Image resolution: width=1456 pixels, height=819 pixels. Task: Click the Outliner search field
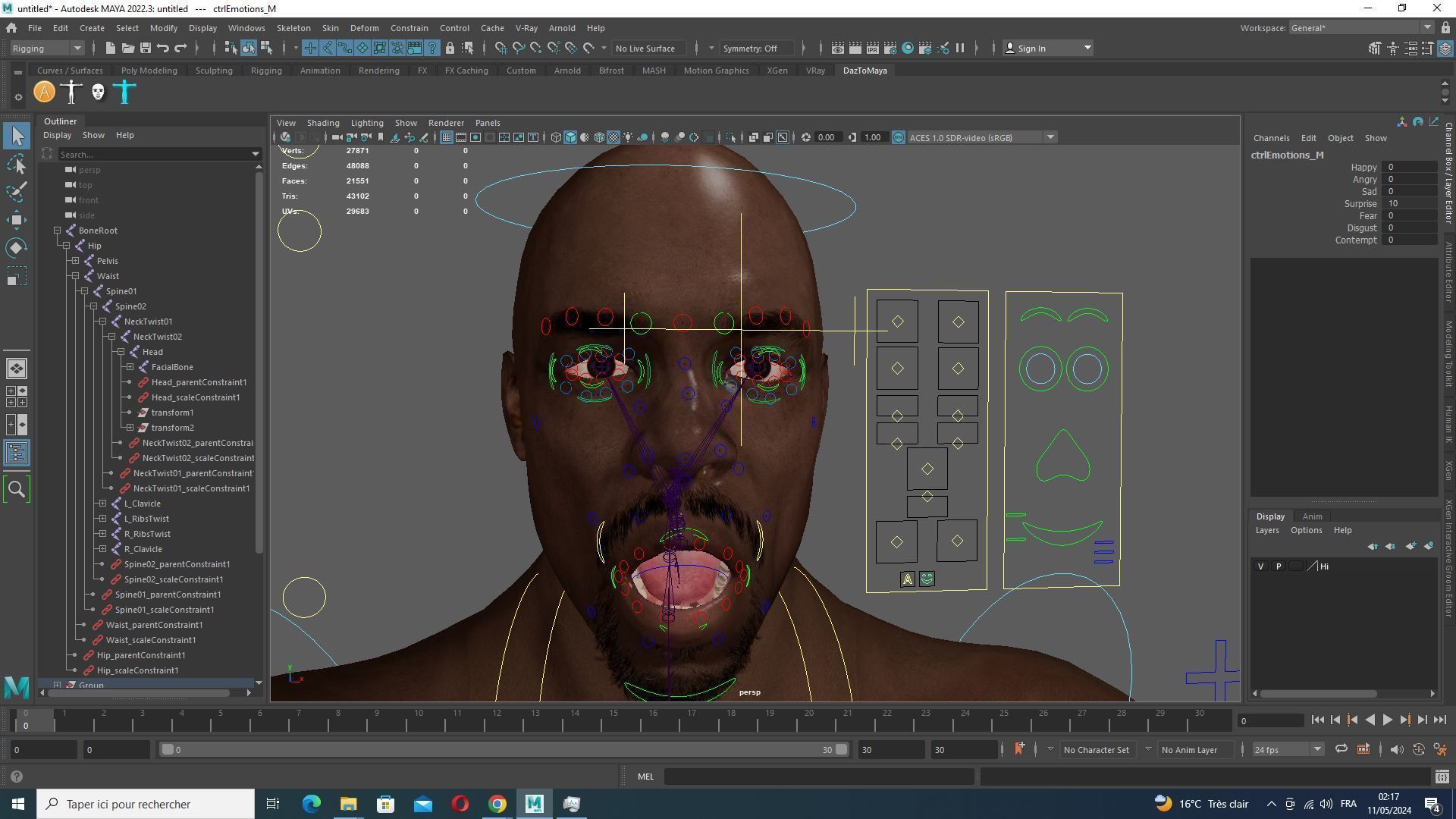(159, 154)
